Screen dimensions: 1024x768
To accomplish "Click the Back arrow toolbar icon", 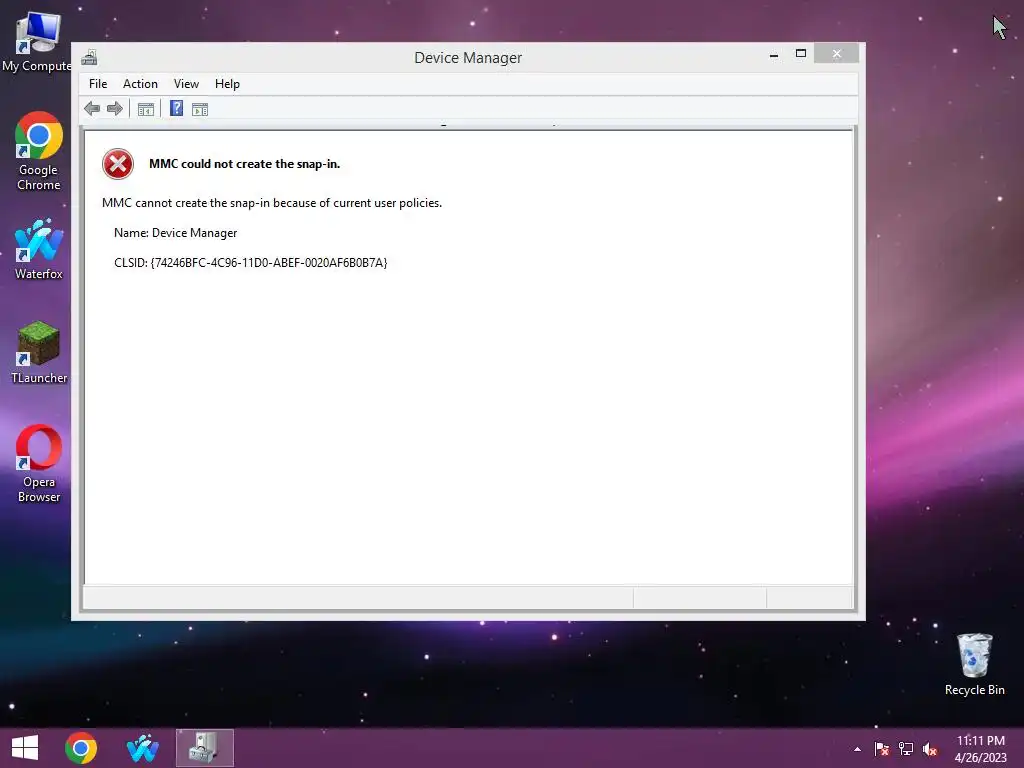I will tap(92, 108).
